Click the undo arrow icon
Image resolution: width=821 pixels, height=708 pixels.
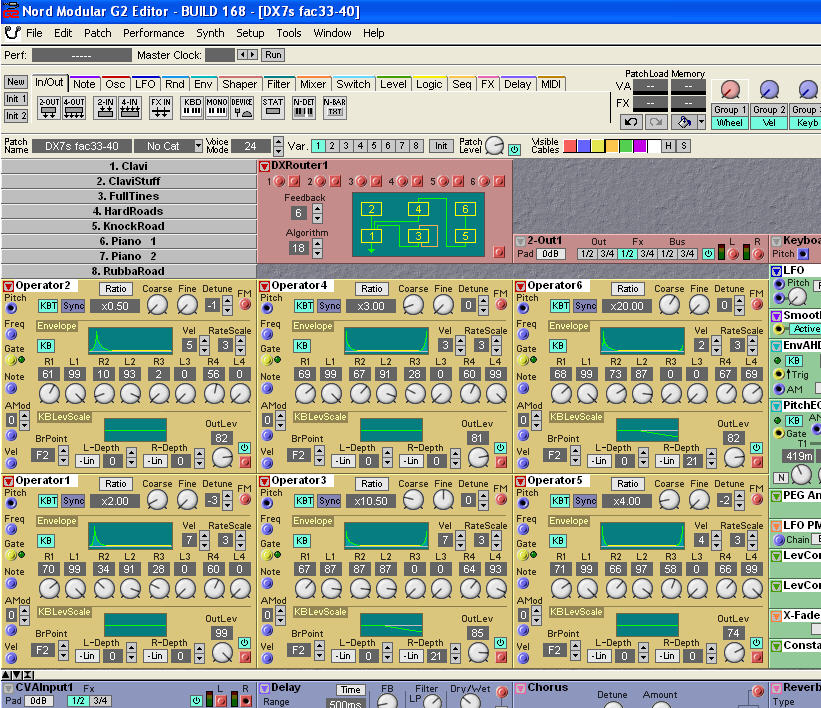pyautogui.click(x=631, y=122)
